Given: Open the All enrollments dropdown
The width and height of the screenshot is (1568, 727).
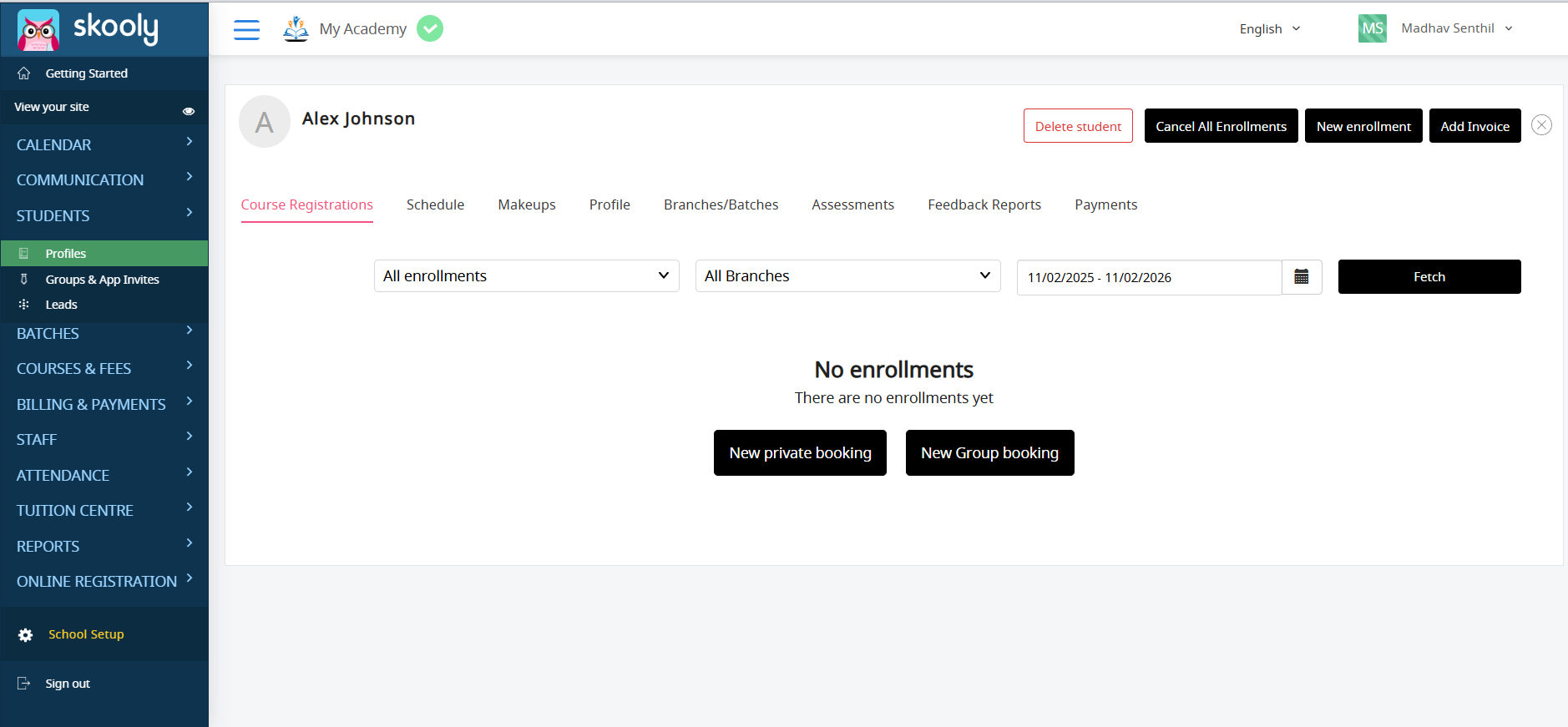Looking at the screenshot, I should [526, 276].
